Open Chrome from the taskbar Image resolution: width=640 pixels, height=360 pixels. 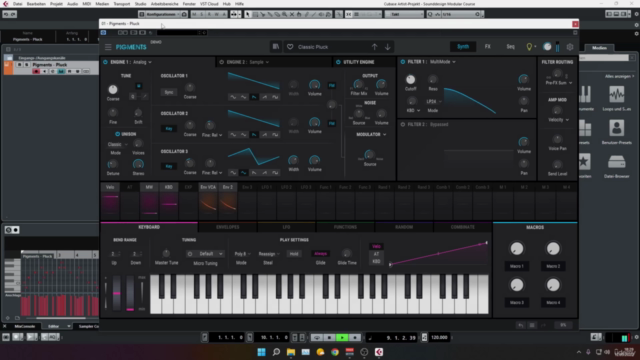(x=335, y=352)
